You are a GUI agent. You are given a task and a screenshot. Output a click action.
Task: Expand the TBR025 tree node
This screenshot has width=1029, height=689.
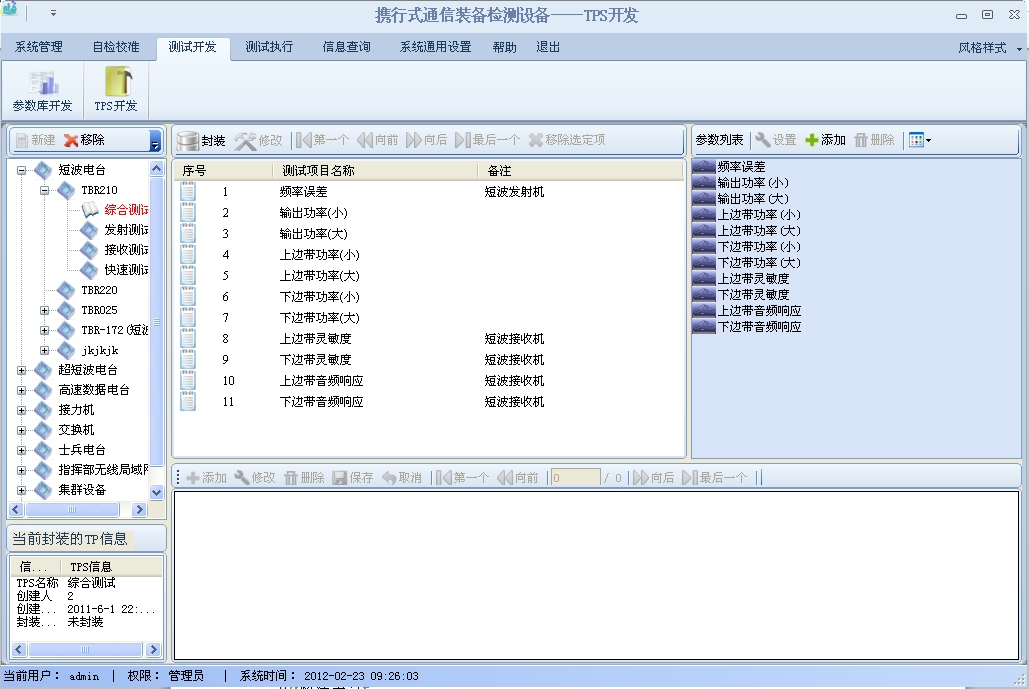tap(45, 310)
